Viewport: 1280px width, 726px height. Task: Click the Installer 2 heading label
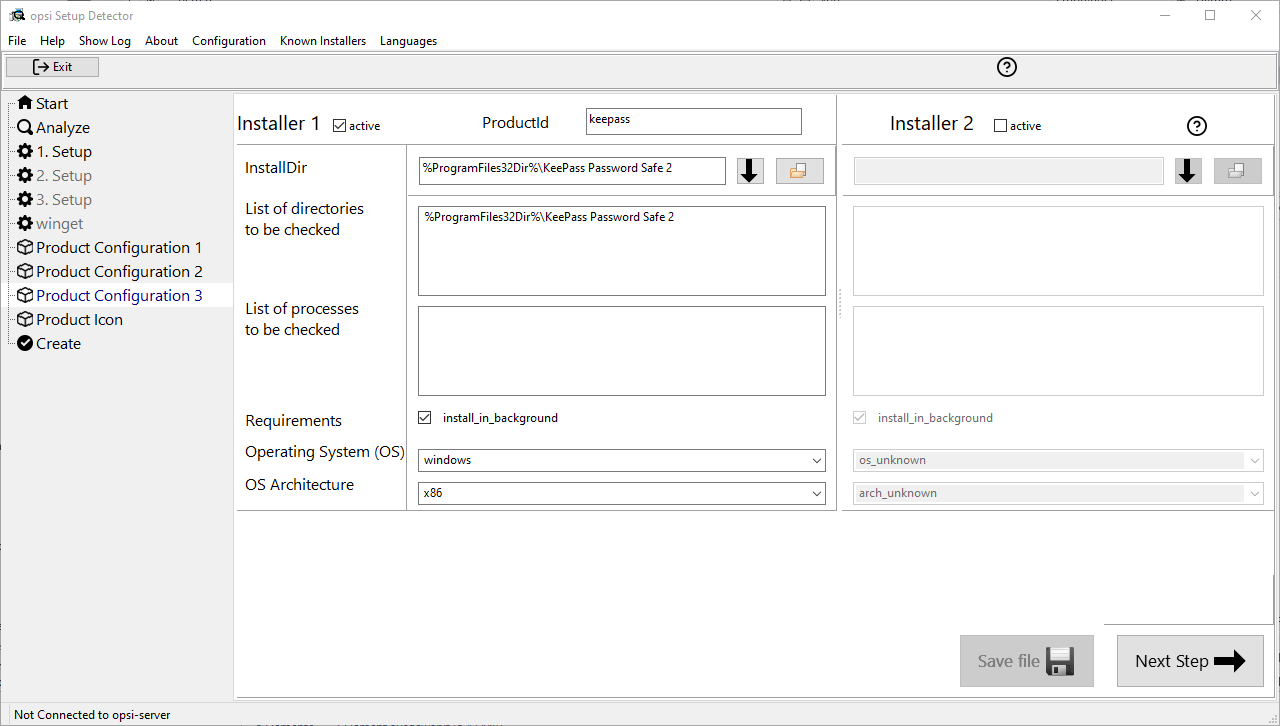[x=931, y=124]
